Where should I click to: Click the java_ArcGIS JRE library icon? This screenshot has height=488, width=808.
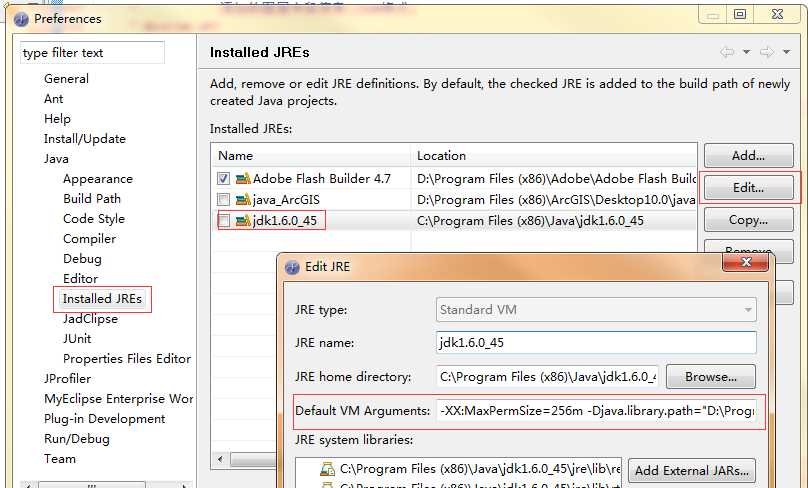243,199
